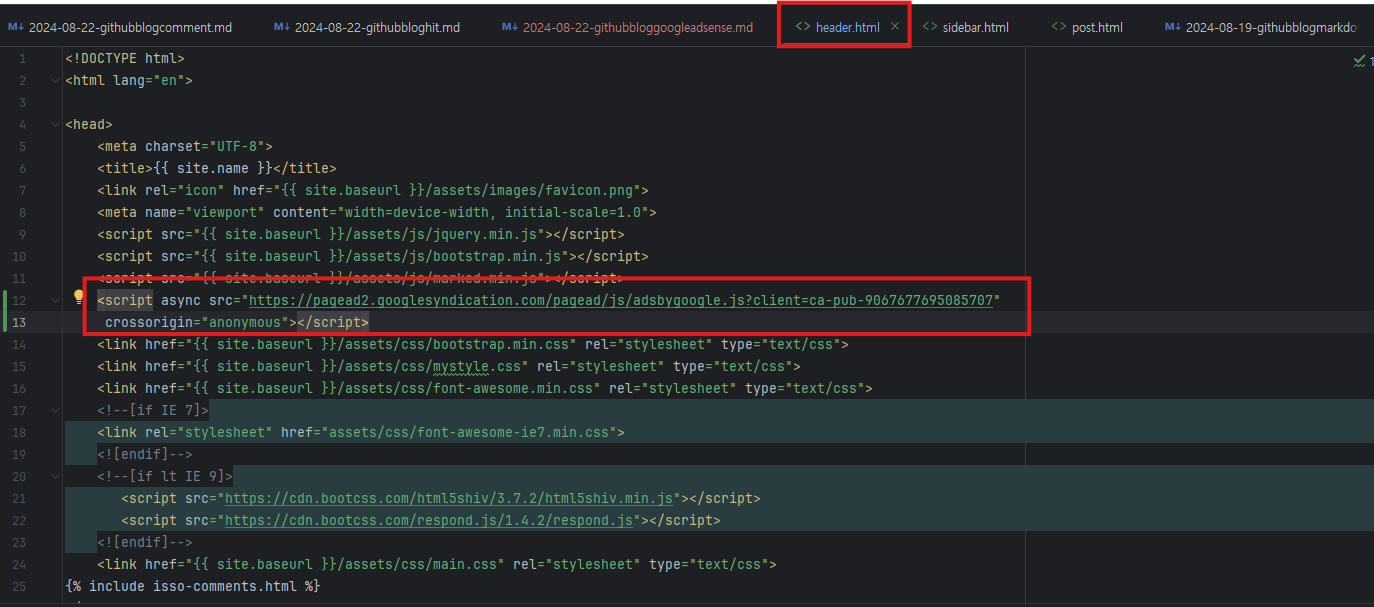Click line number 1 in the gutter

pos(23,59)
